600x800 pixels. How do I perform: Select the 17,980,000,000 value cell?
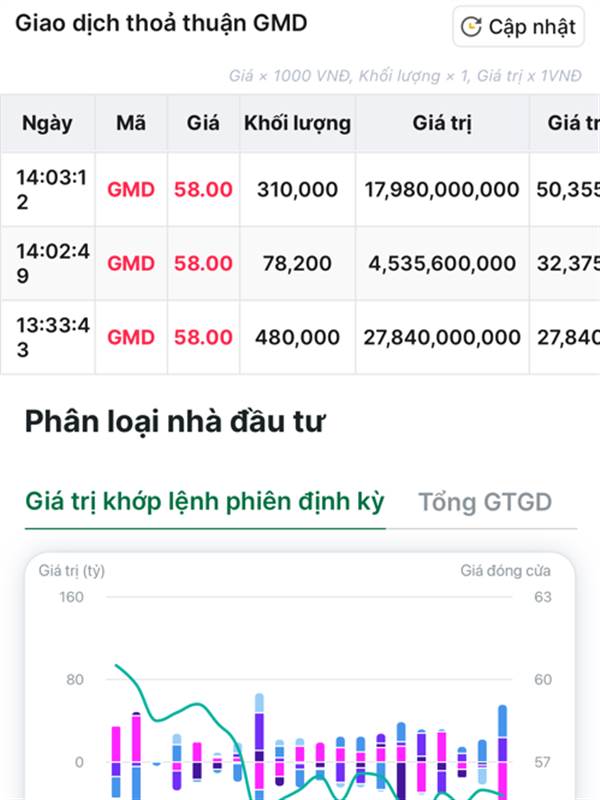(442, 190)
